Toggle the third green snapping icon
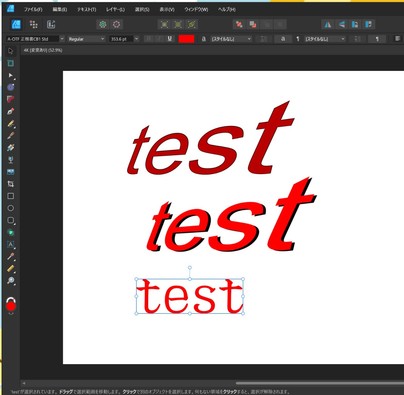The width and height of the screenshot is (404, 395). click(x=192, y=24)
